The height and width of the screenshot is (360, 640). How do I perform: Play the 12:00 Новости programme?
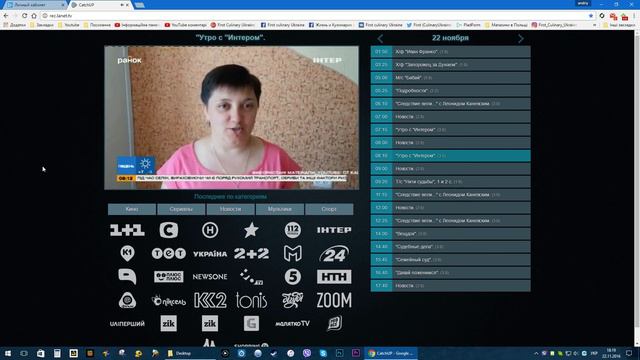[x=451, y=208]
